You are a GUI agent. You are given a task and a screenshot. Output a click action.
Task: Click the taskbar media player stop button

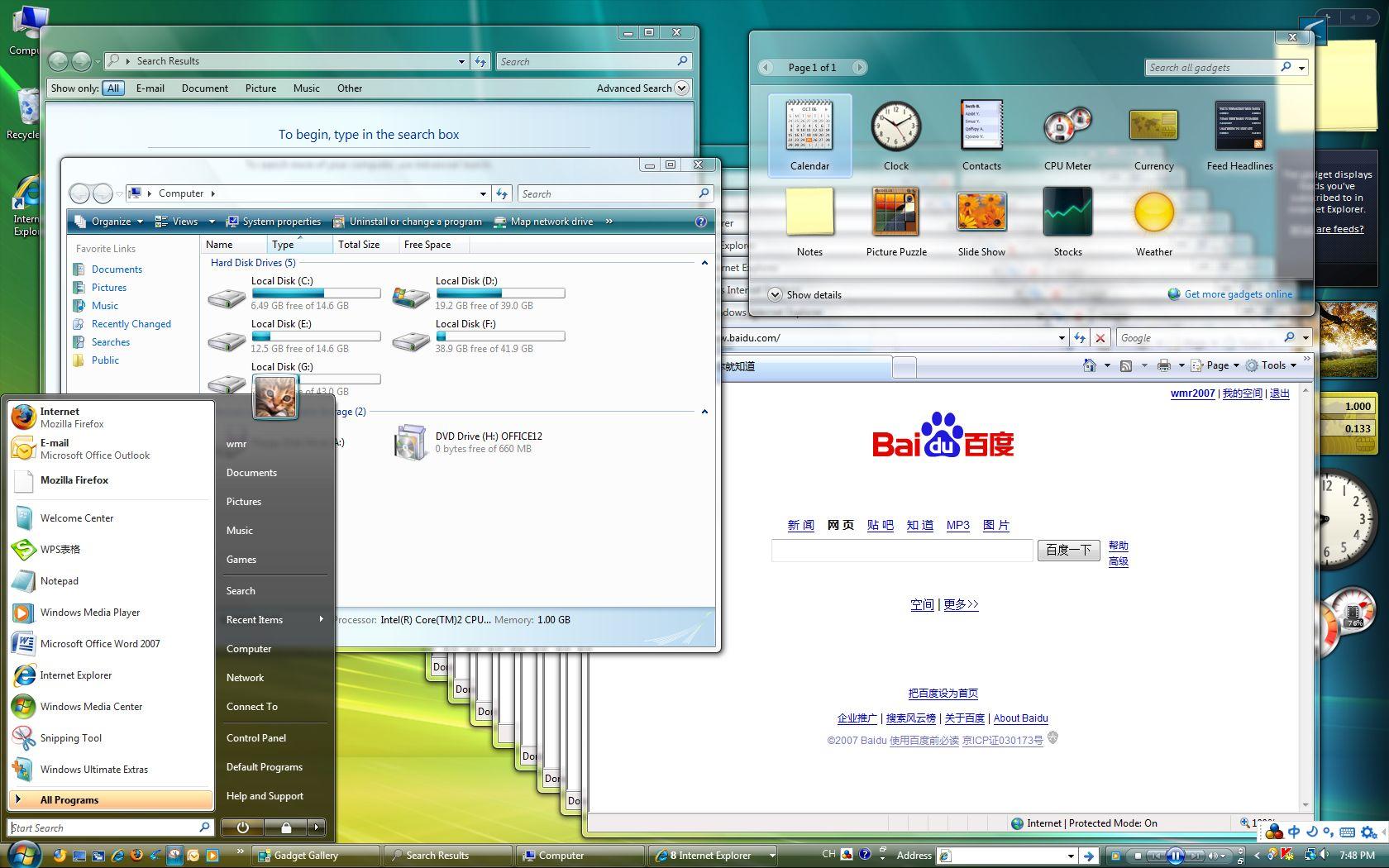pos(1138,856)
